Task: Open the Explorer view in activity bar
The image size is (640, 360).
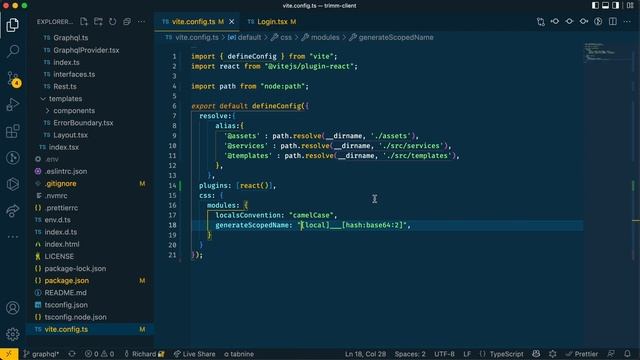Action: (13, 25)
